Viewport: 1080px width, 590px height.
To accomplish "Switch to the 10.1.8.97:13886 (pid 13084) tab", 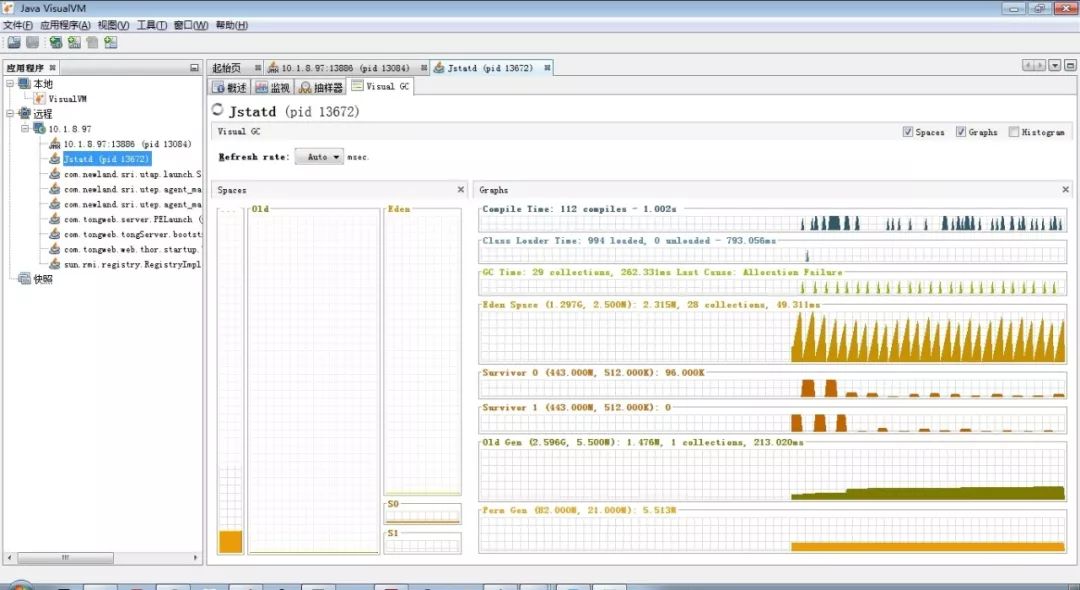I will click(x=344, y=67).
